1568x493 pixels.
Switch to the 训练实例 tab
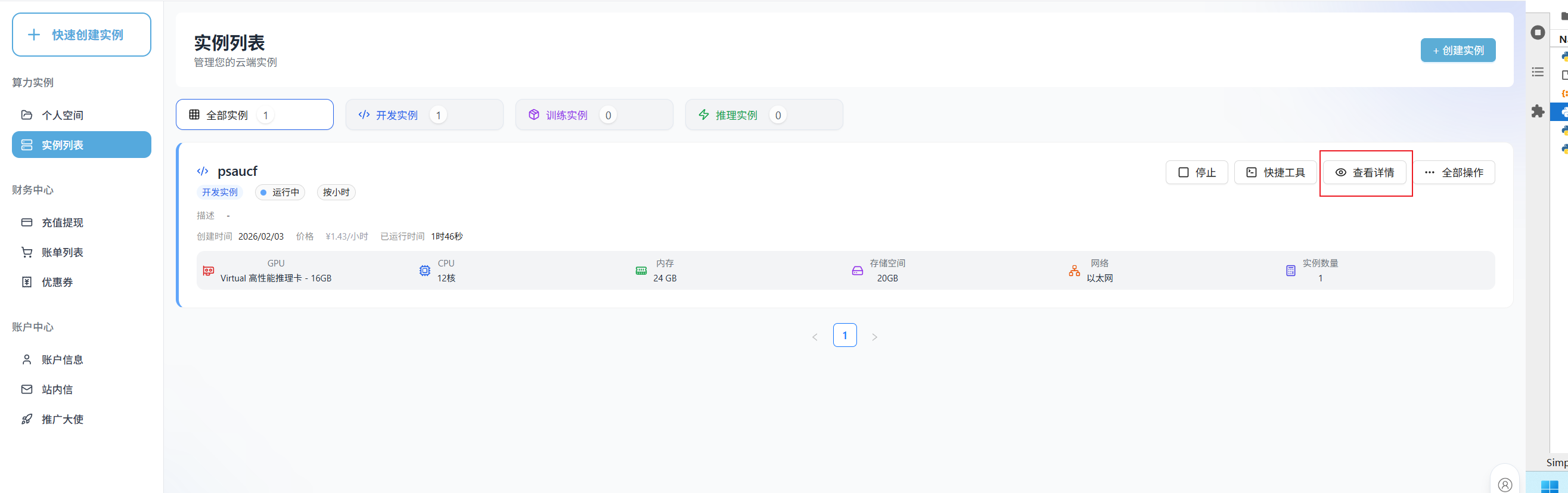594,115
